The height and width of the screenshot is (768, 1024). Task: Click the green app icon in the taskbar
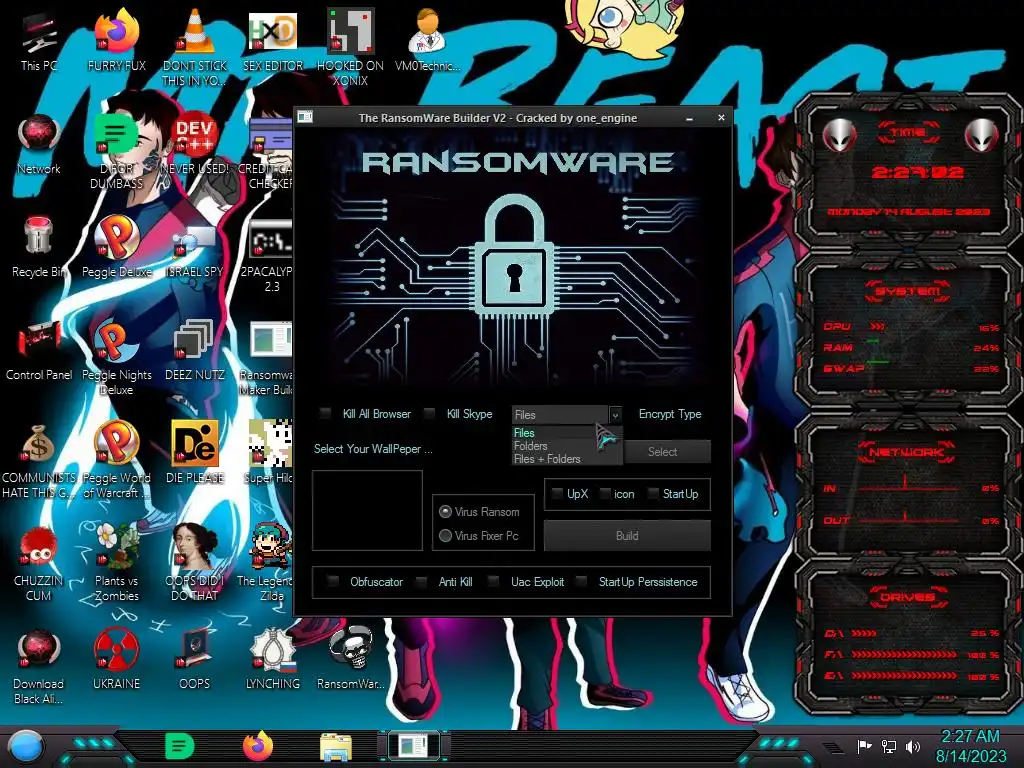(x=179, y=746)
